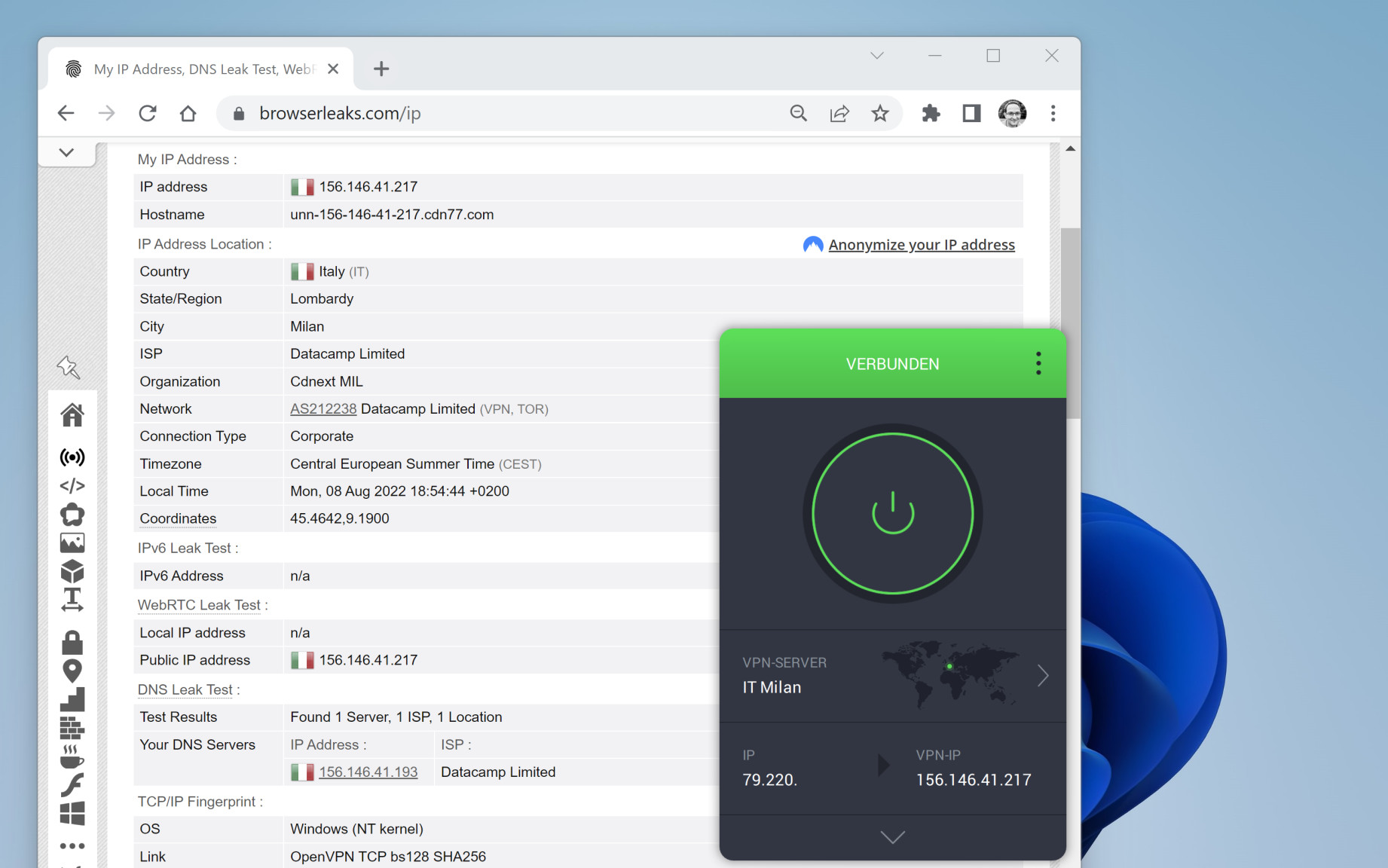Open the stairs-shaped sidebar icon
Image resolution: width=1388 pixels, height=868 pixels.
(x=72, y=699)
